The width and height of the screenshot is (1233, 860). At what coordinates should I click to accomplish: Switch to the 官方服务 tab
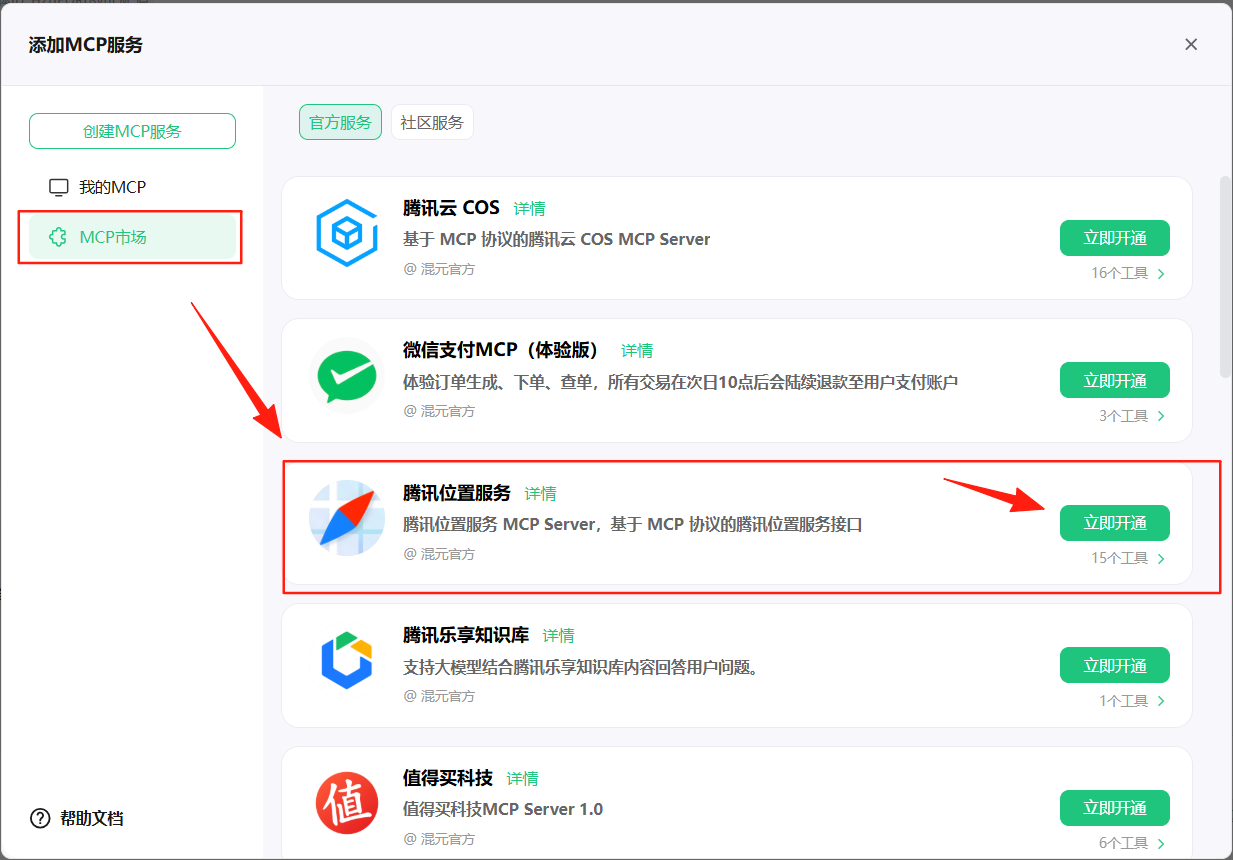point(340,122)
